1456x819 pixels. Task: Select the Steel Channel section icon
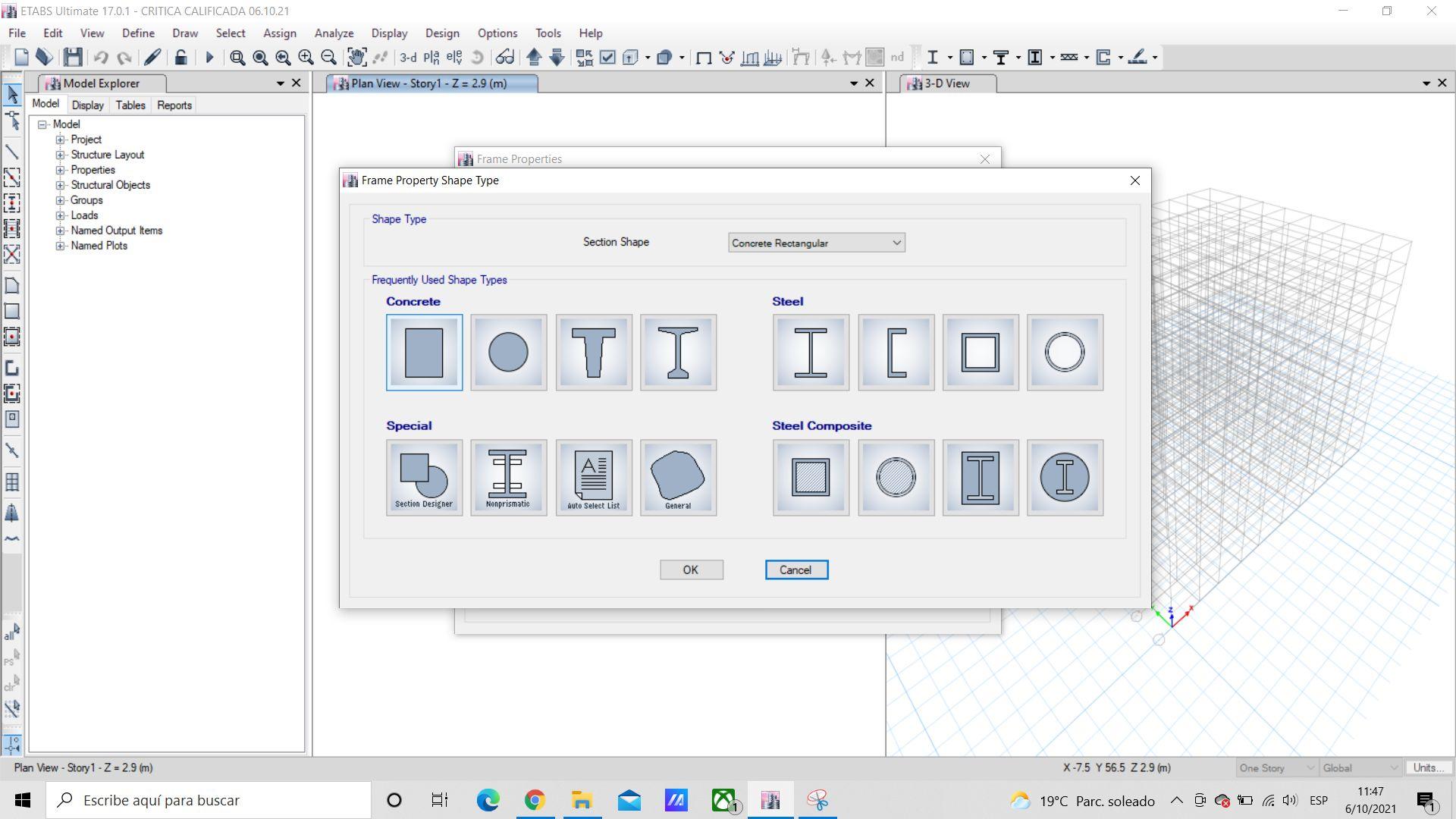[896, 353]
